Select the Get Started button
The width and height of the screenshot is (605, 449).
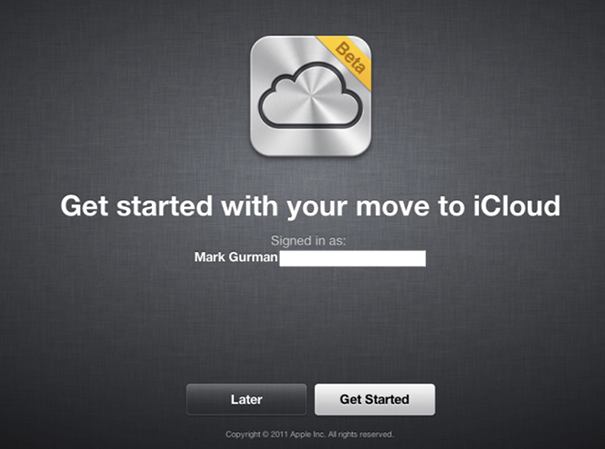pyautogui.click(x=375, y=399)
